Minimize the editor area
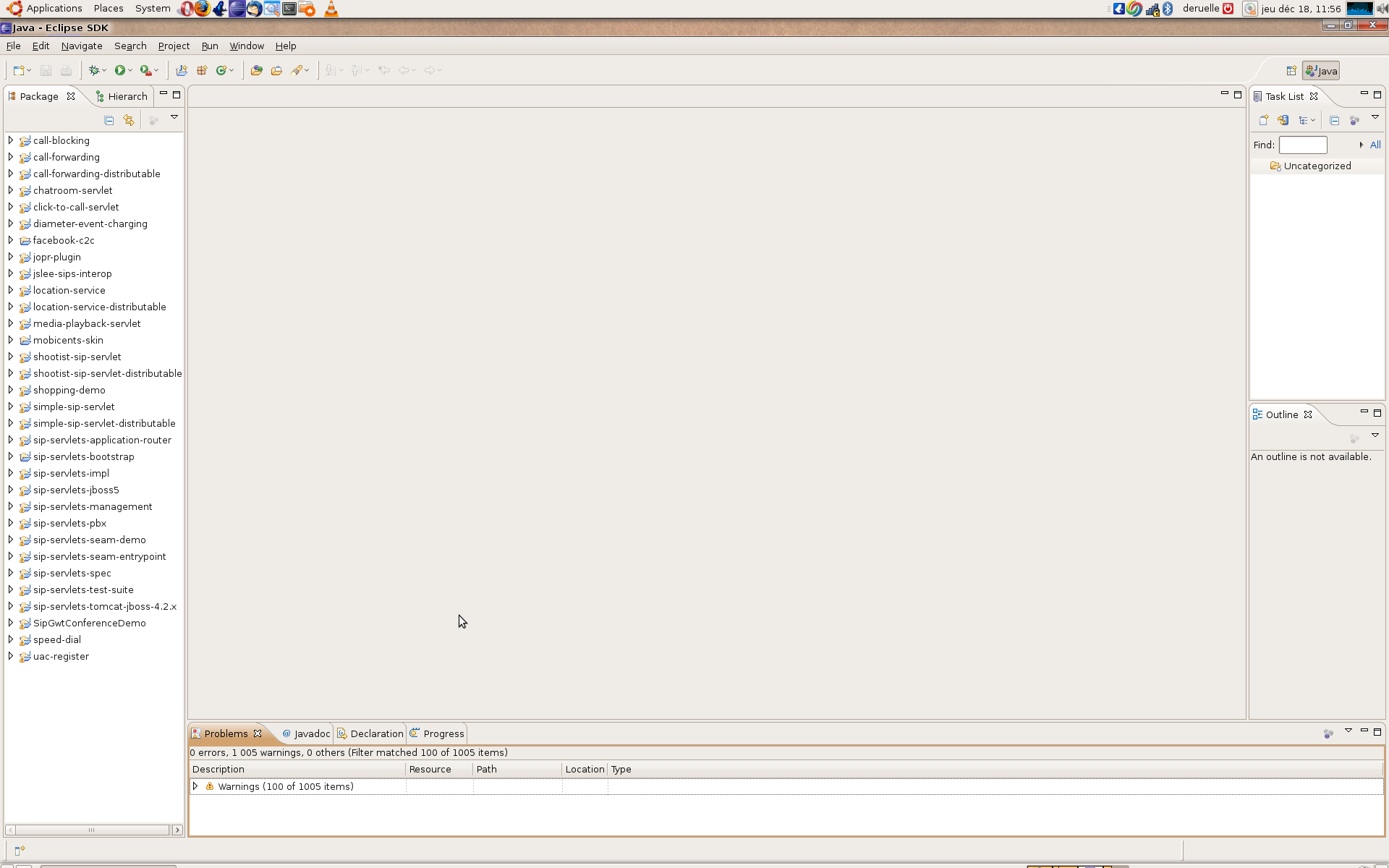This screenshot has width=1389, height=868. click(x=1225, y=94)
